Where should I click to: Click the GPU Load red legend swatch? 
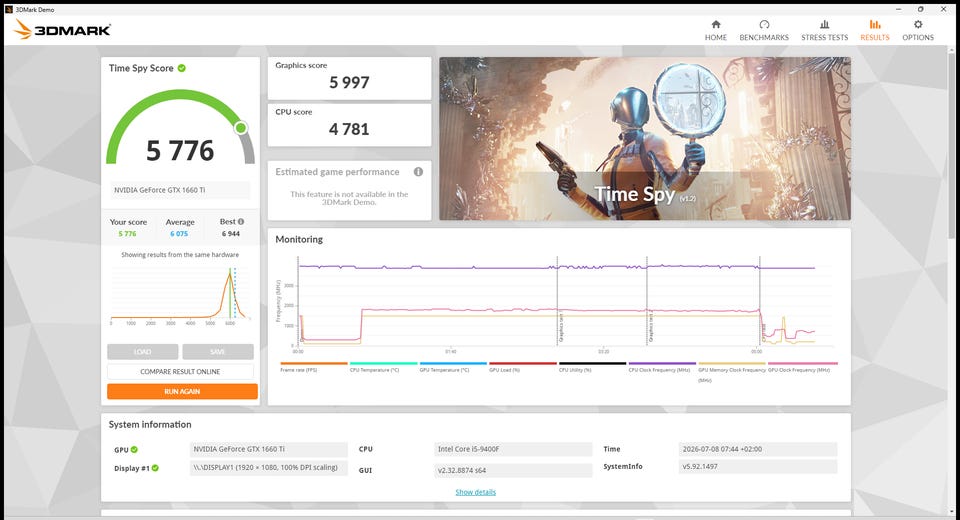[x=523, y=363]
